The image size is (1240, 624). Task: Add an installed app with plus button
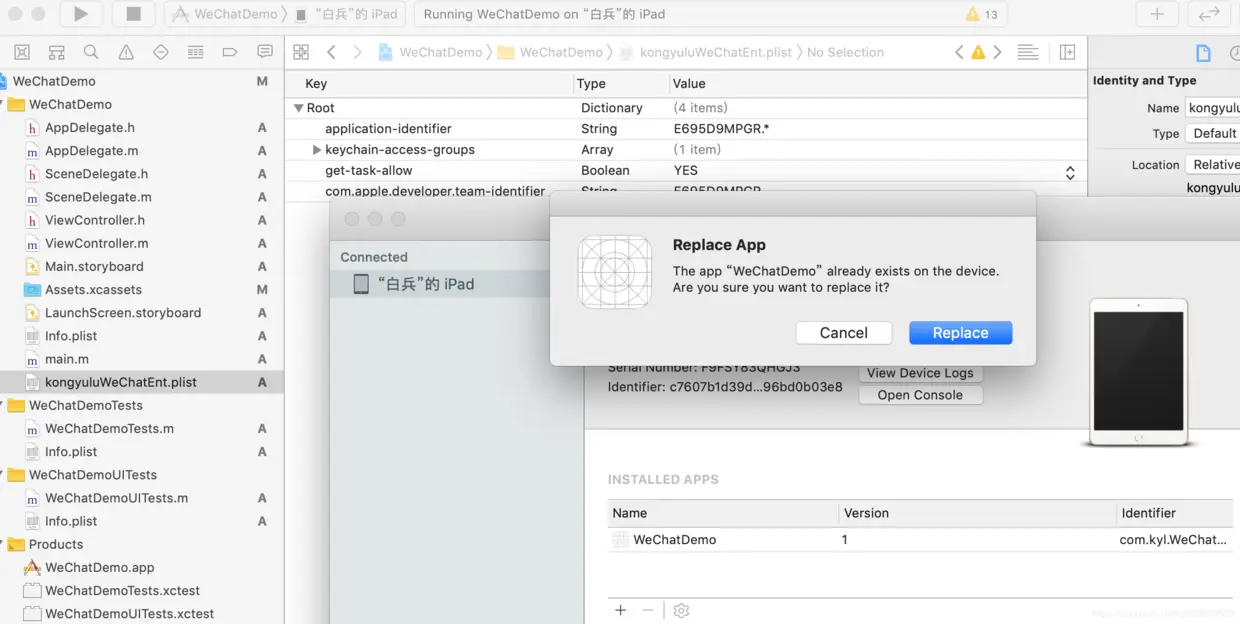(x=621, y=610)
